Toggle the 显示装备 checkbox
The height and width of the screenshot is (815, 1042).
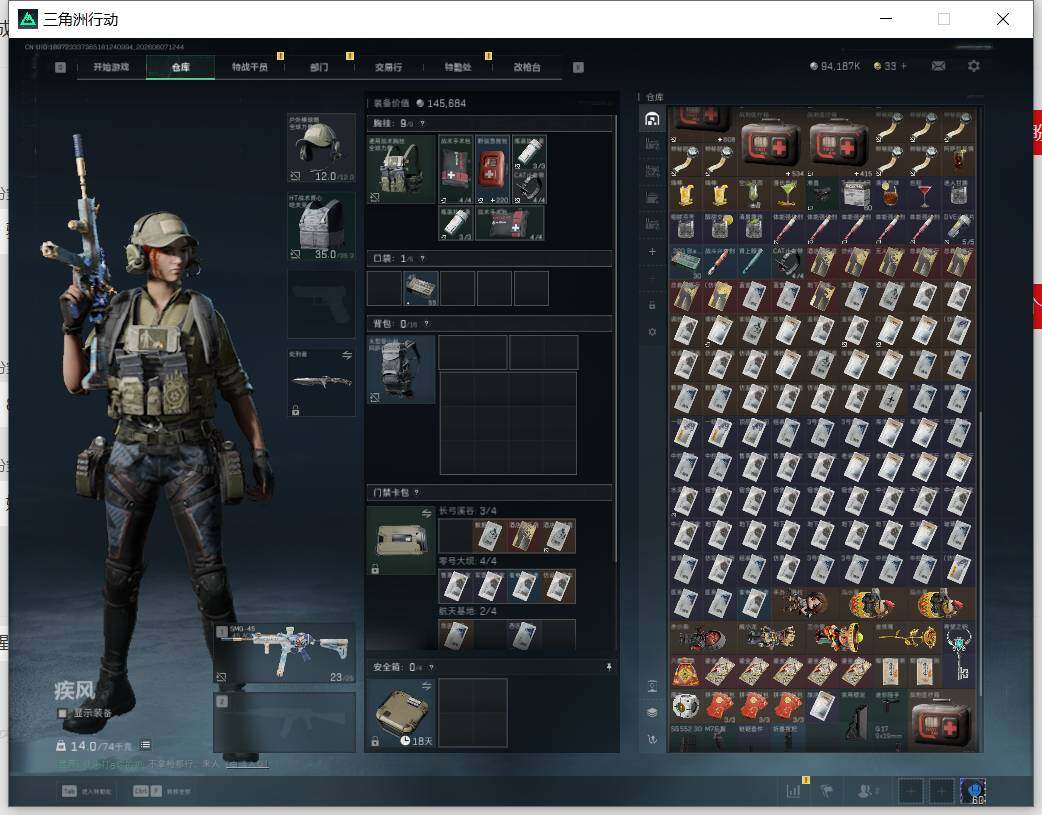(62, 713)
